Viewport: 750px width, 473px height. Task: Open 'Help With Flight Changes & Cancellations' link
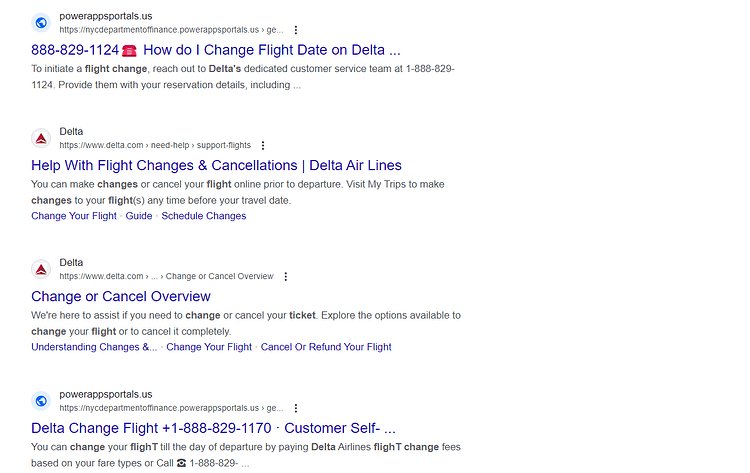216,165
